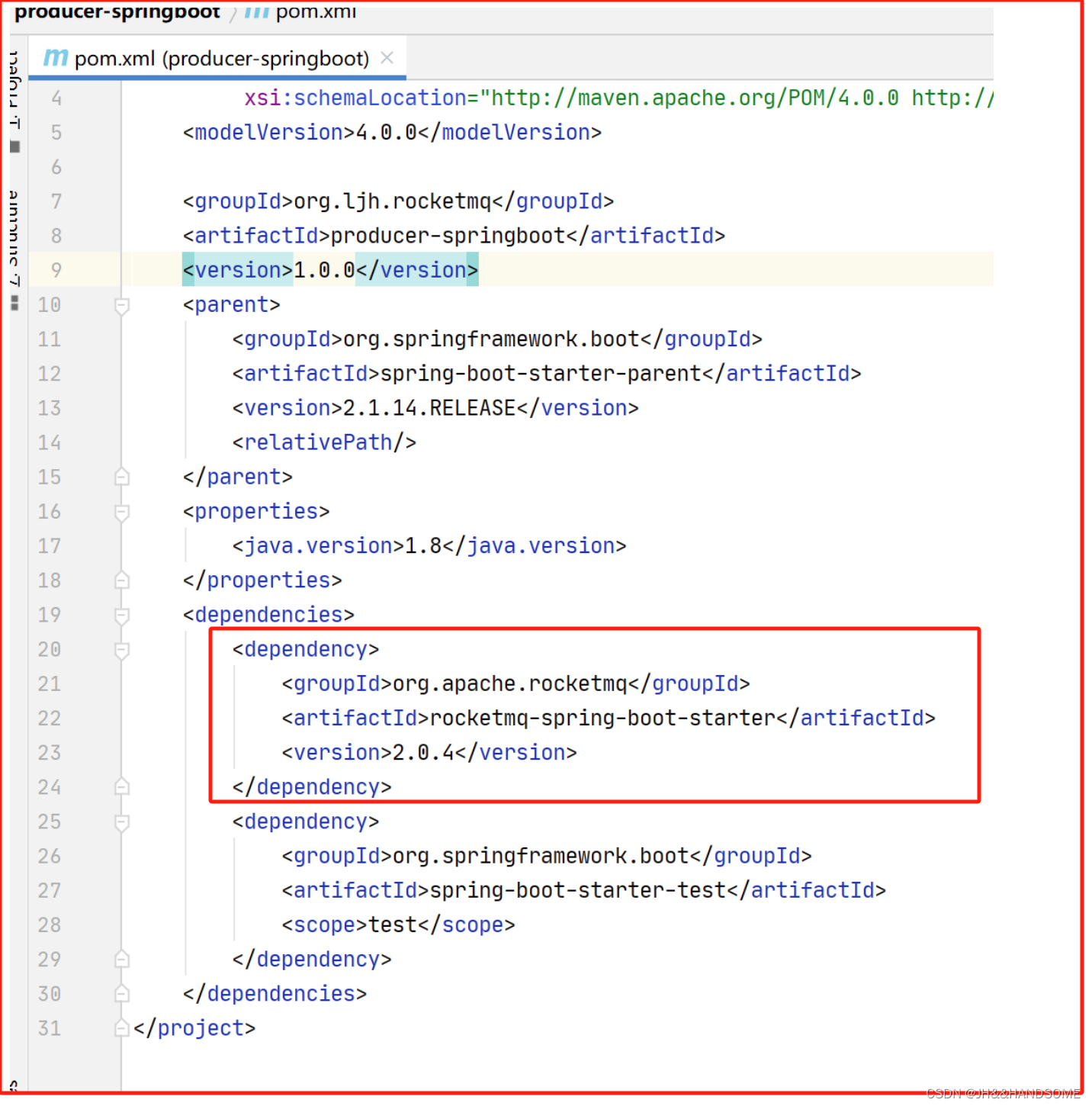Click line number 9 in the gutter
This screenshot has width=1092, height=1106.
click(x=56, y=270)
